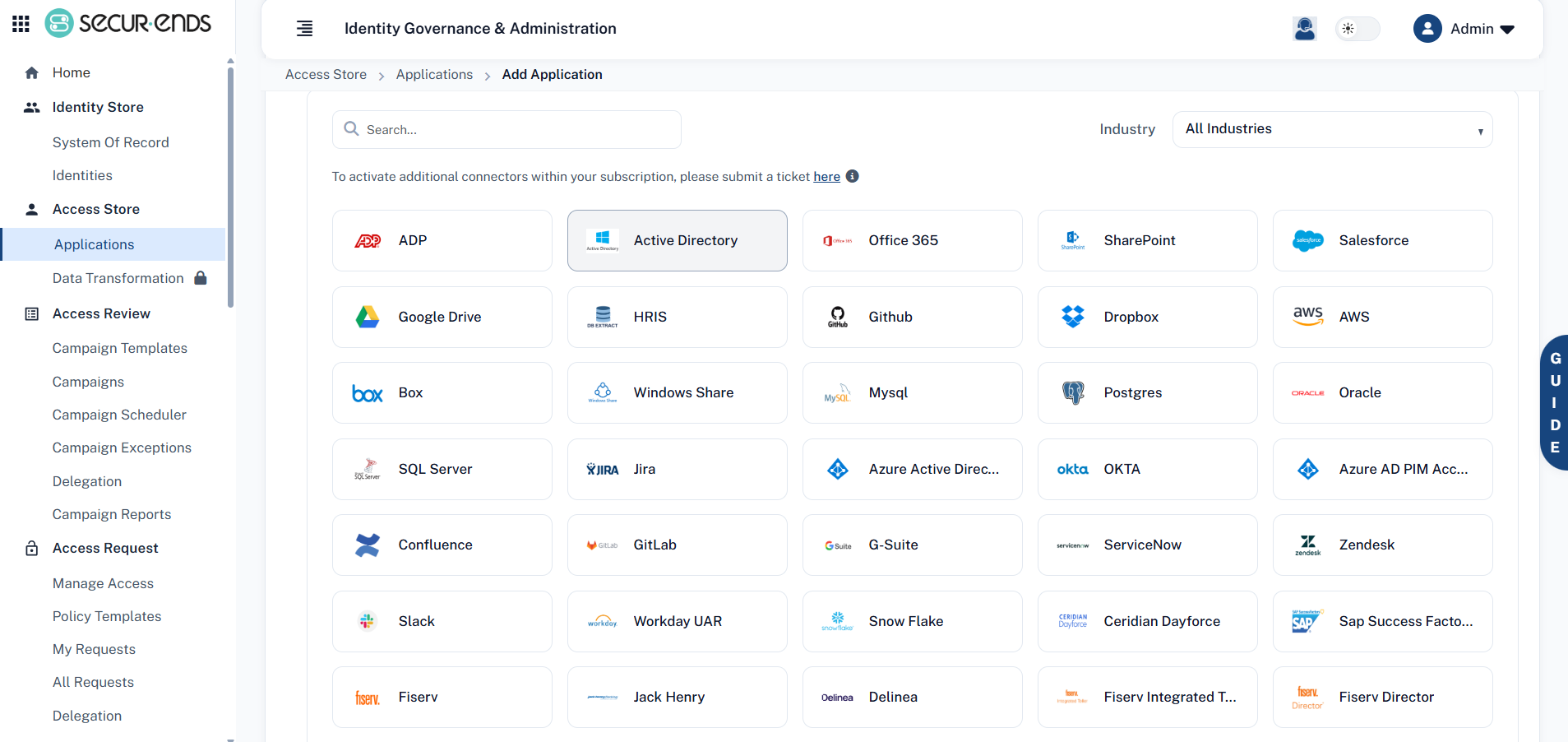
Task: Go to Applications breadcrumb
Action: point(434,74)
